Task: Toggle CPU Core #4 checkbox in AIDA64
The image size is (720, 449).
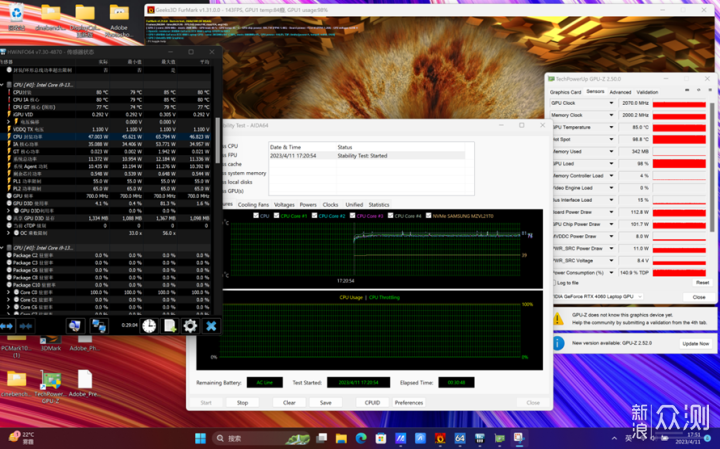Action: [390, 215]
